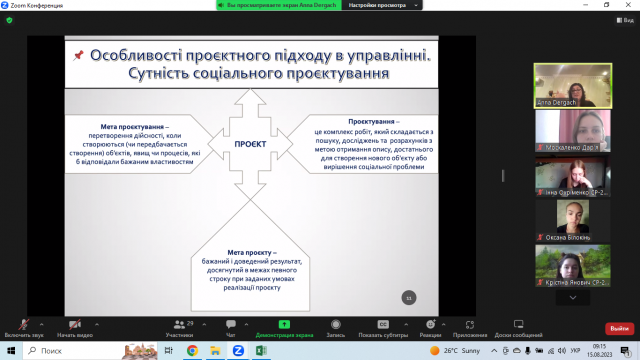The width and height of the screenshot is (640, 360).
Task: Show hidden system tray icons
Action: 494,351
